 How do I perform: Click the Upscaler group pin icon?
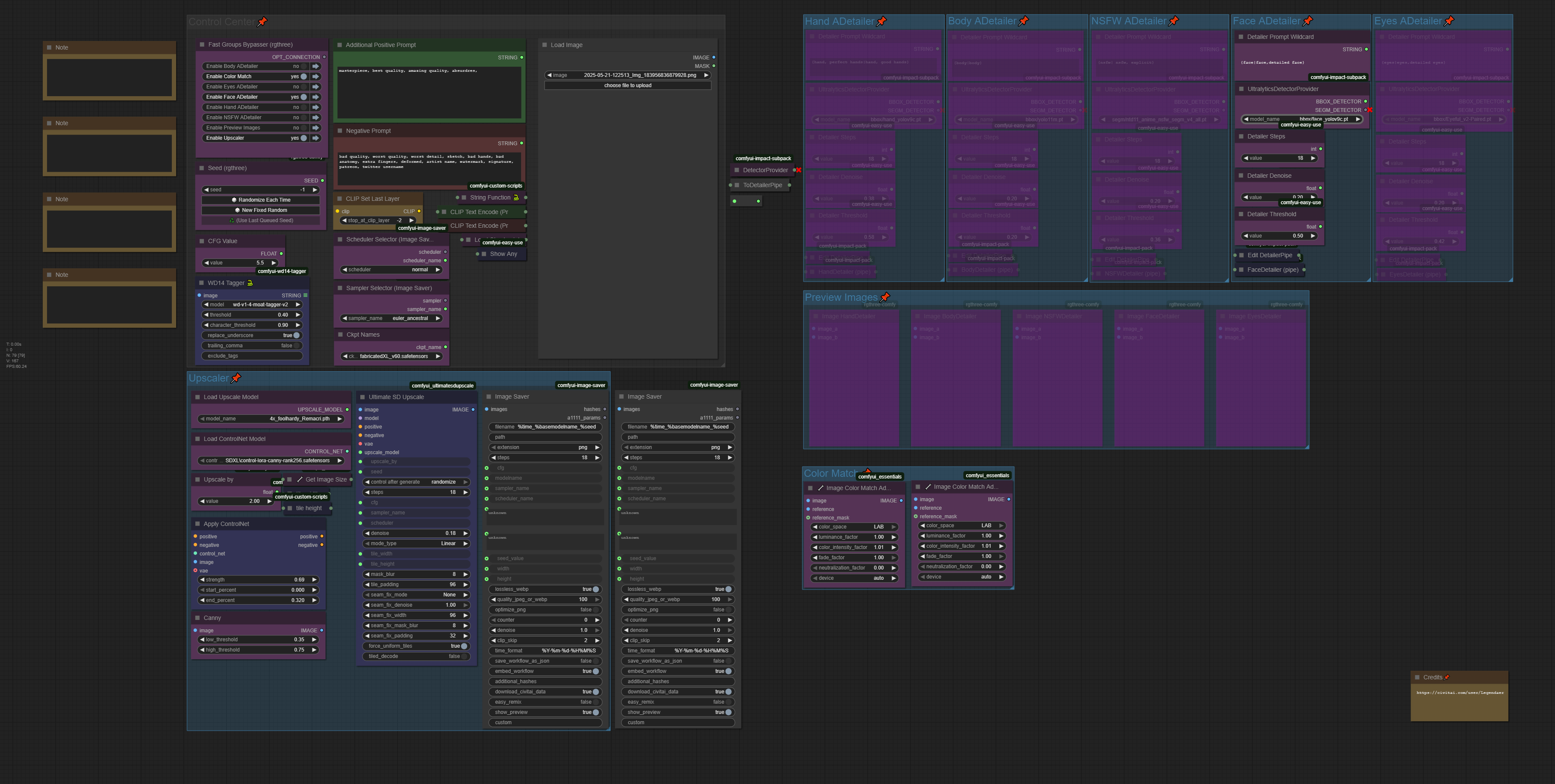click(236, 378)
